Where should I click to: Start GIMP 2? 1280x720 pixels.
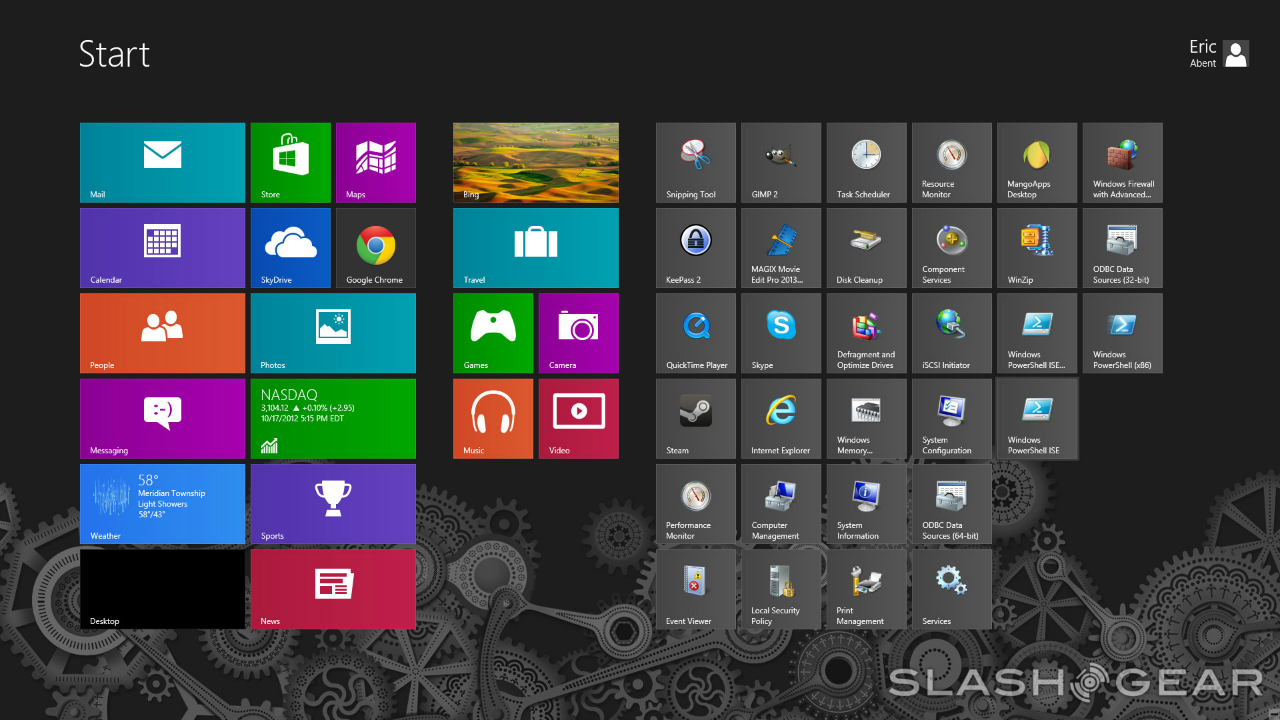[781, 163]
